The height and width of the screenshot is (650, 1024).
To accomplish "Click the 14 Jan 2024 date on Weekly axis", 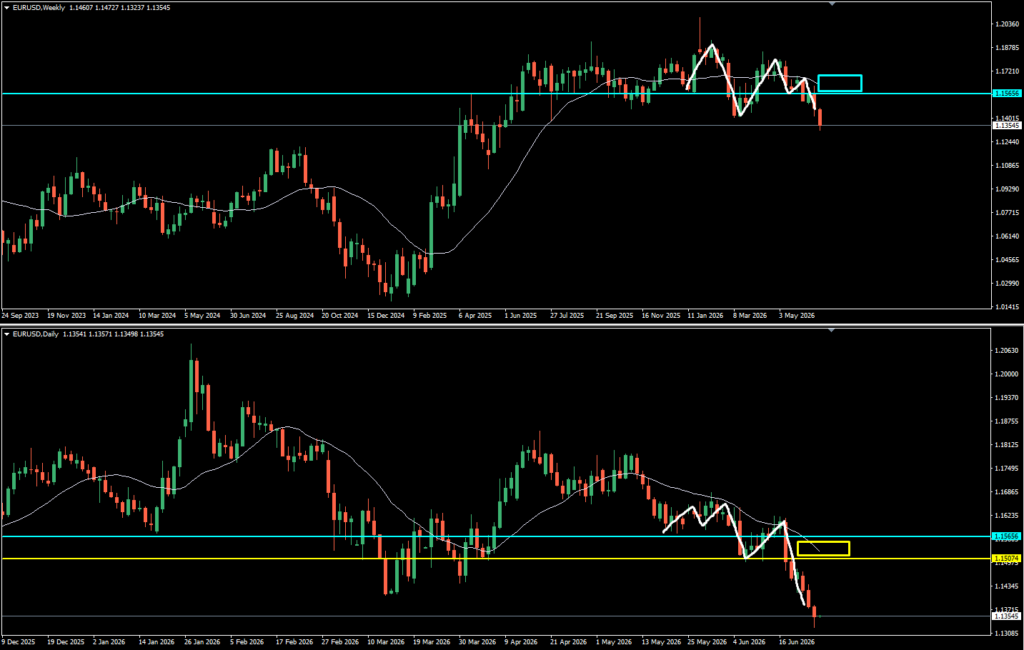I will tap(110, 316).
